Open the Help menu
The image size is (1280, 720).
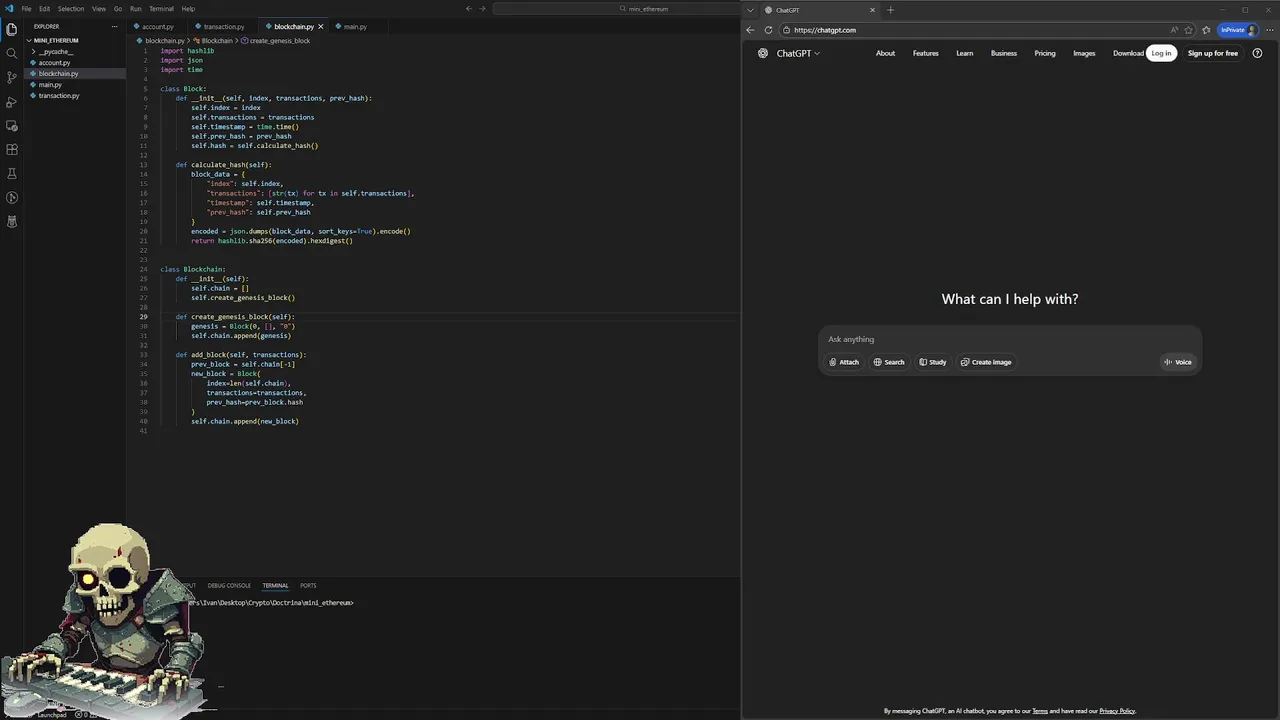point(188,9)
